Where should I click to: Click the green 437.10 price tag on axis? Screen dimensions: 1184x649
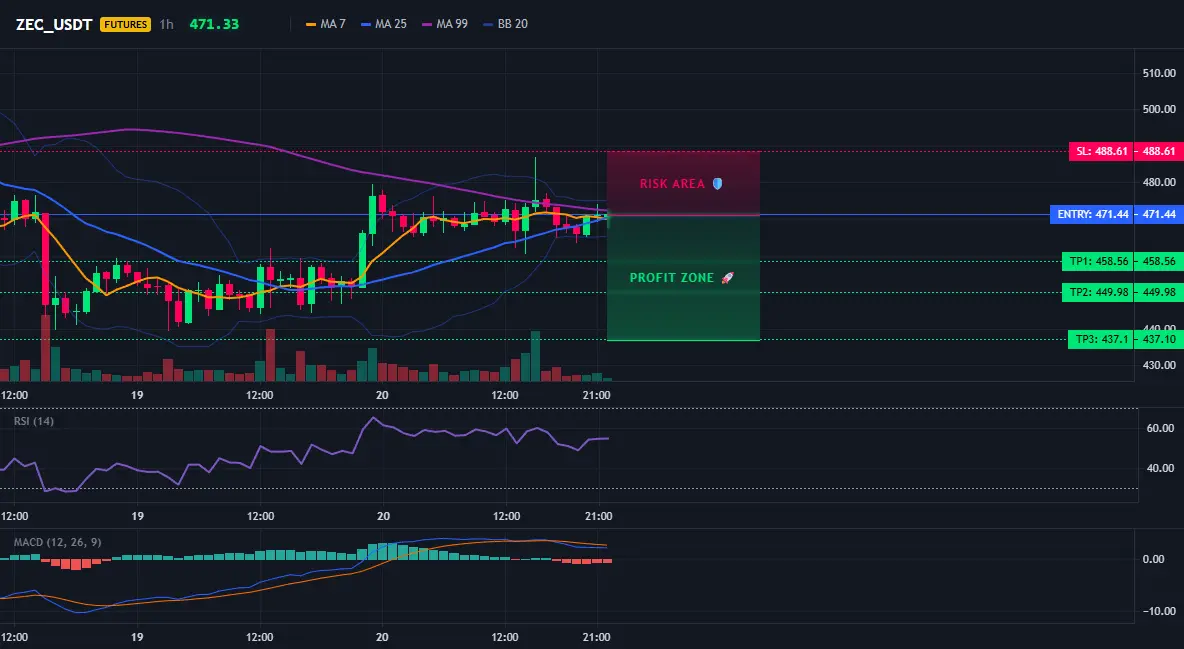click(x=1159, y=339)
